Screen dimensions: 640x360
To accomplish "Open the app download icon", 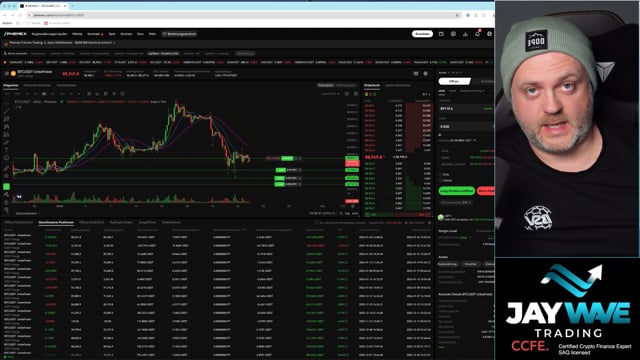I will [465, 34].
